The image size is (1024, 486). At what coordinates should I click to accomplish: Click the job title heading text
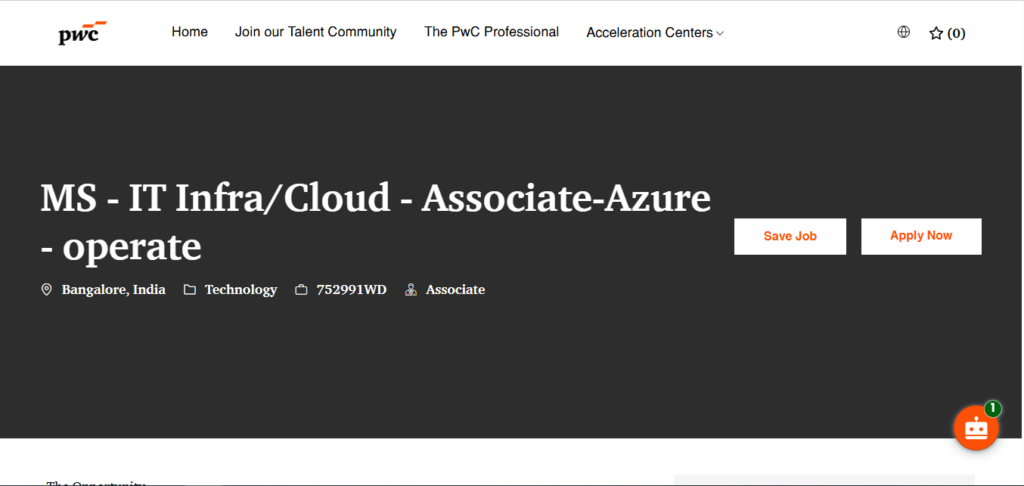point(376,223)
